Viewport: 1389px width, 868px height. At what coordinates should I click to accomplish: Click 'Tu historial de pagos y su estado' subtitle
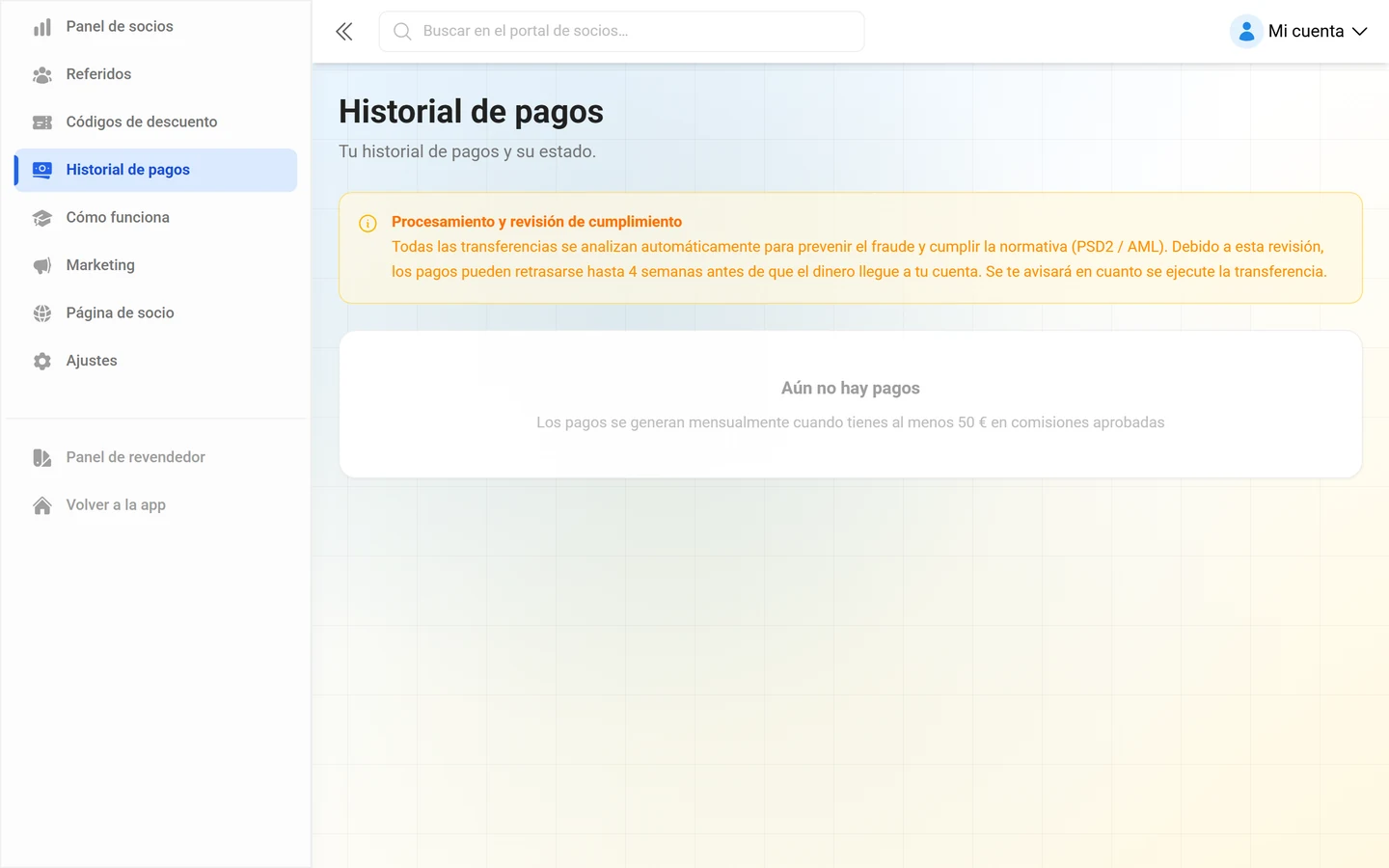467,151
